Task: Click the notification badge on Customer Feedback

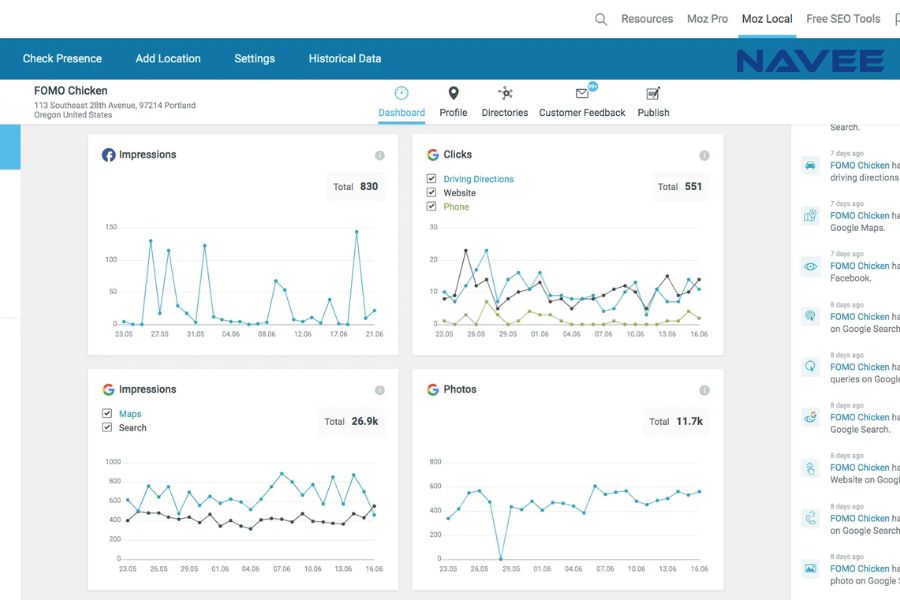Action: pyautogui.click(x=592, y=86)
